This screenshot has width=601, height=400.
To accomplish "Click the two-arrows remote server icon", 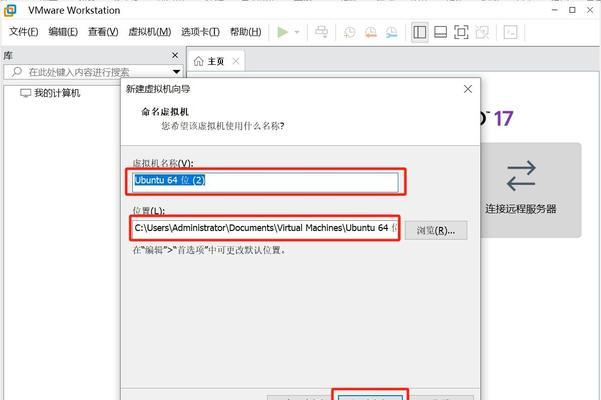I will [521, 175].
